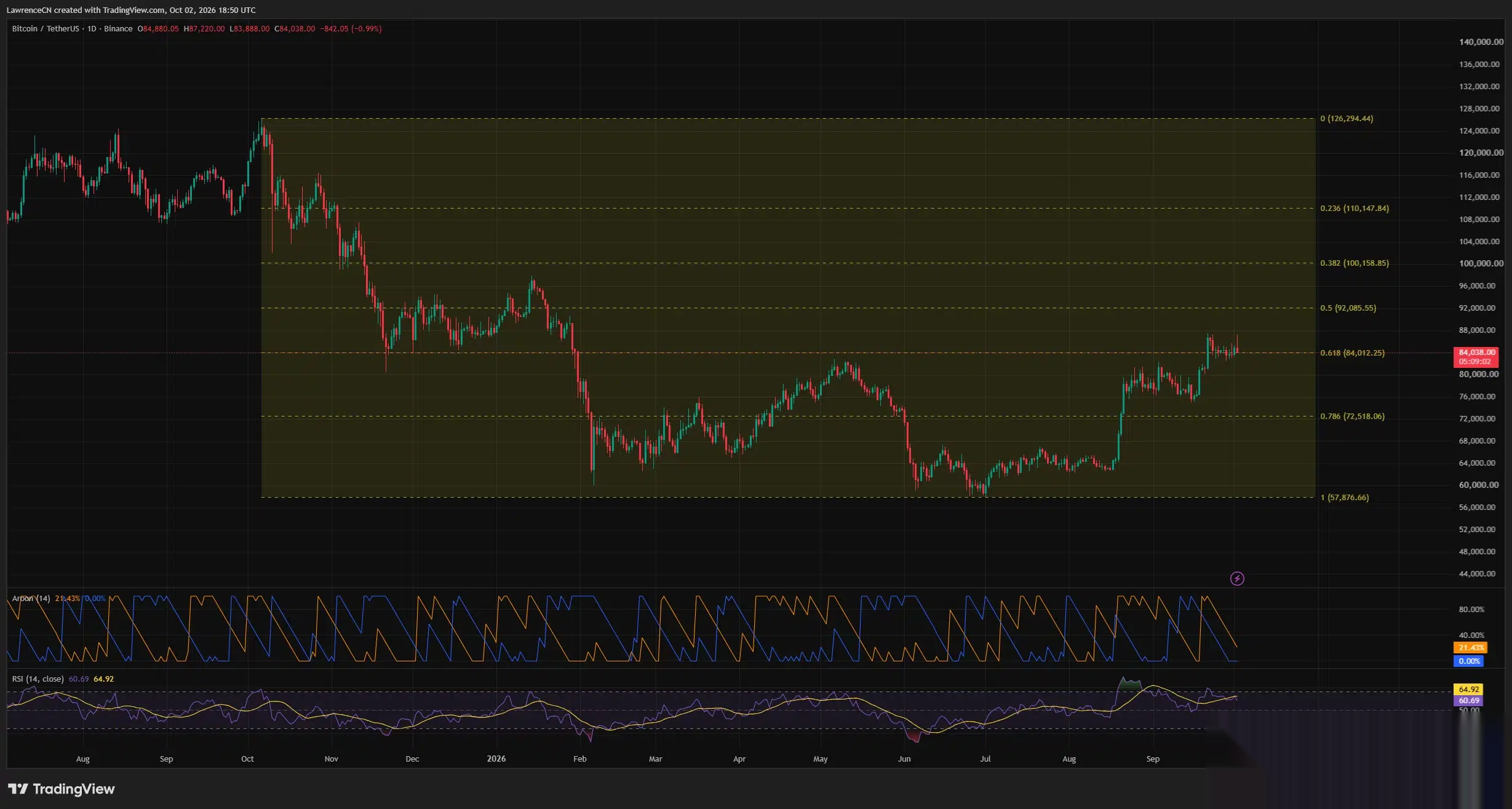Click the purple lightning bolt event icon
Screen dimensions: 1512x809
1237,578
